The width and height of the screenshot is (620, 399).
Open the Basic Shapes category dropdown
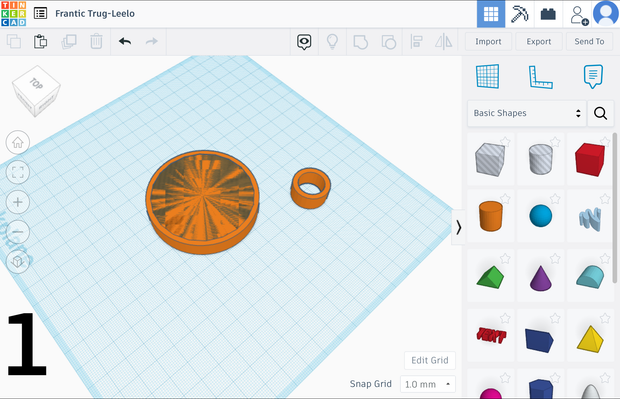click(527, 113)
